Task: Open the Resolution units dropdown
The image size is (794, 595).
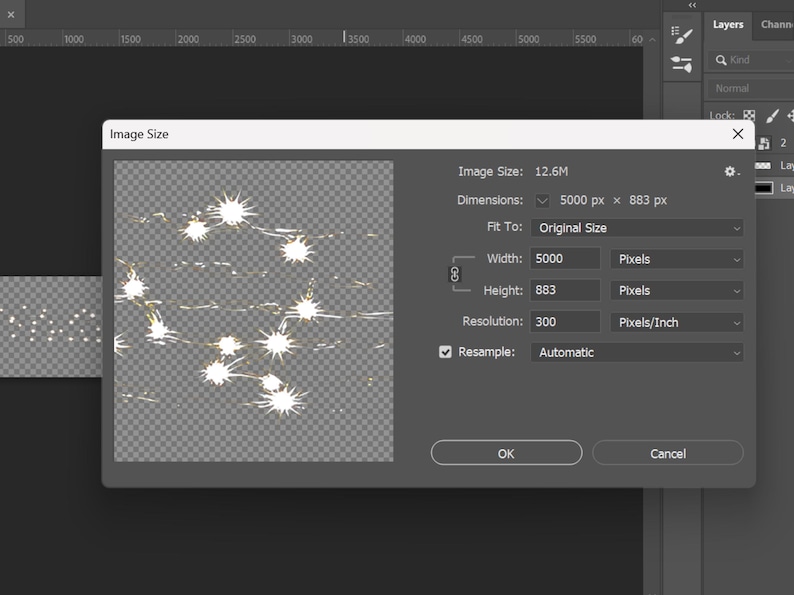Action: 677,323
